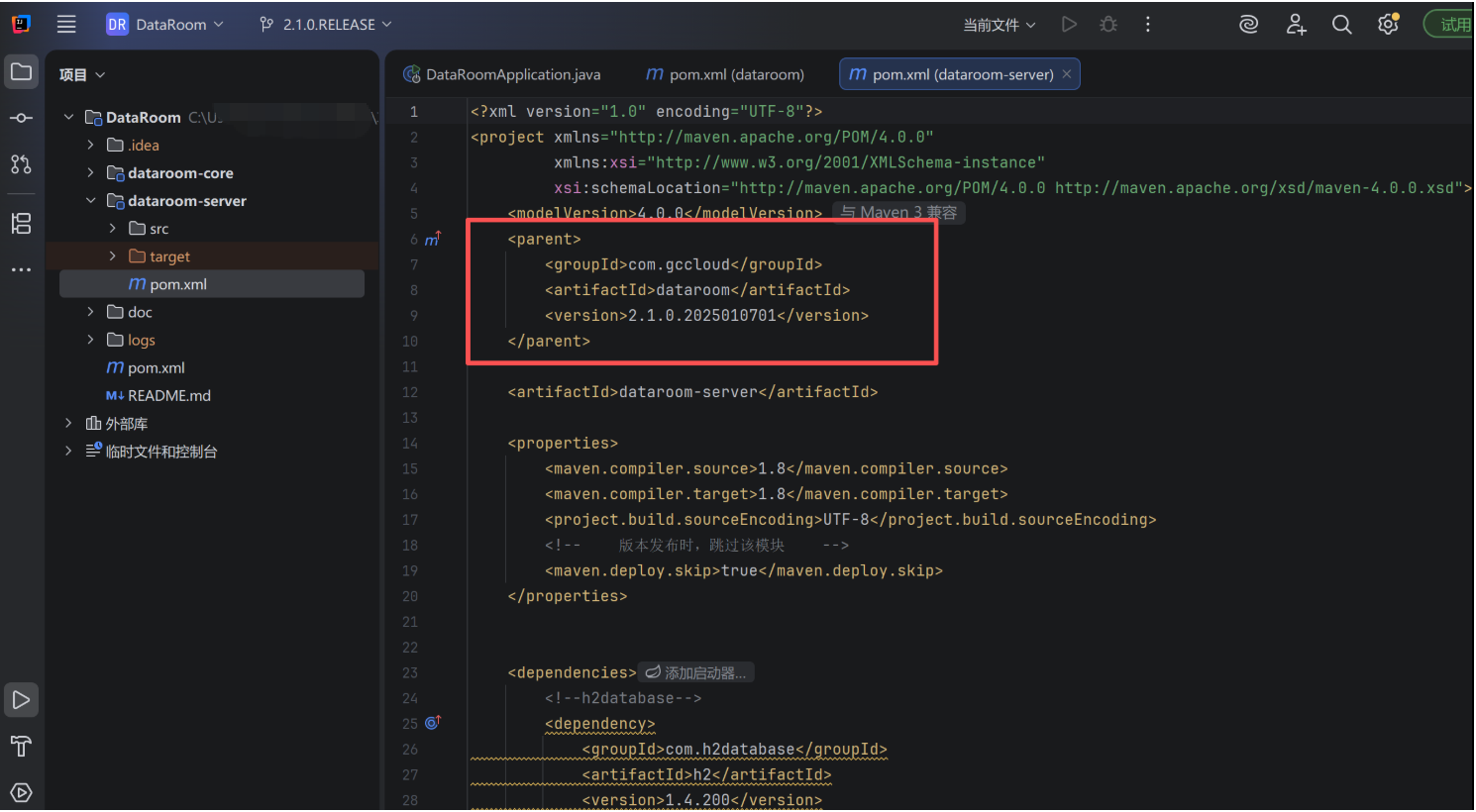The height and width of the screenshot is (812, 1476).
Task: Click the com.h2database groupId line
Action: 734,750
